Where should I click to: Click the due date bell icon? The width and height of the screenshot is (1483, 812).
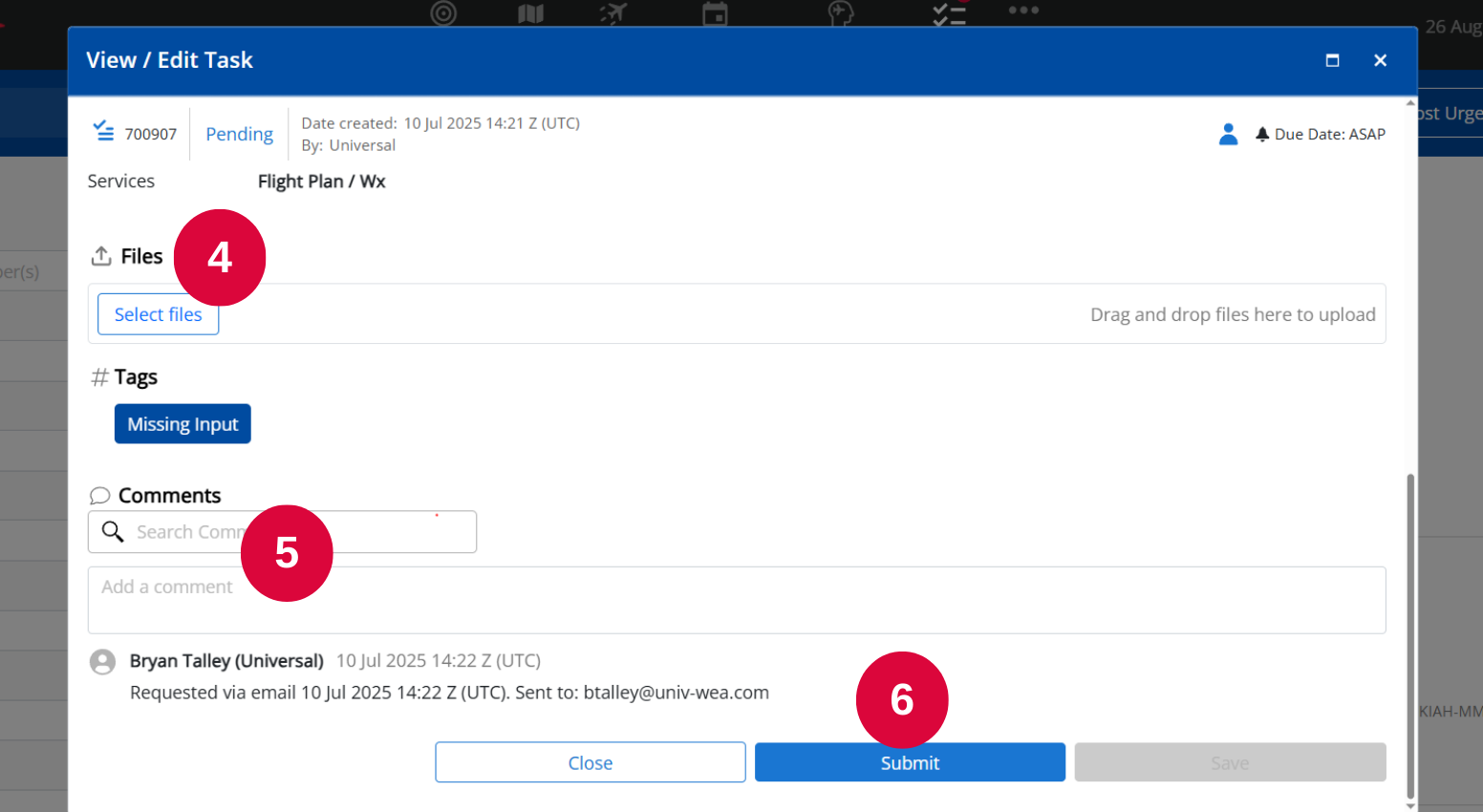[x=1262, y=134]
